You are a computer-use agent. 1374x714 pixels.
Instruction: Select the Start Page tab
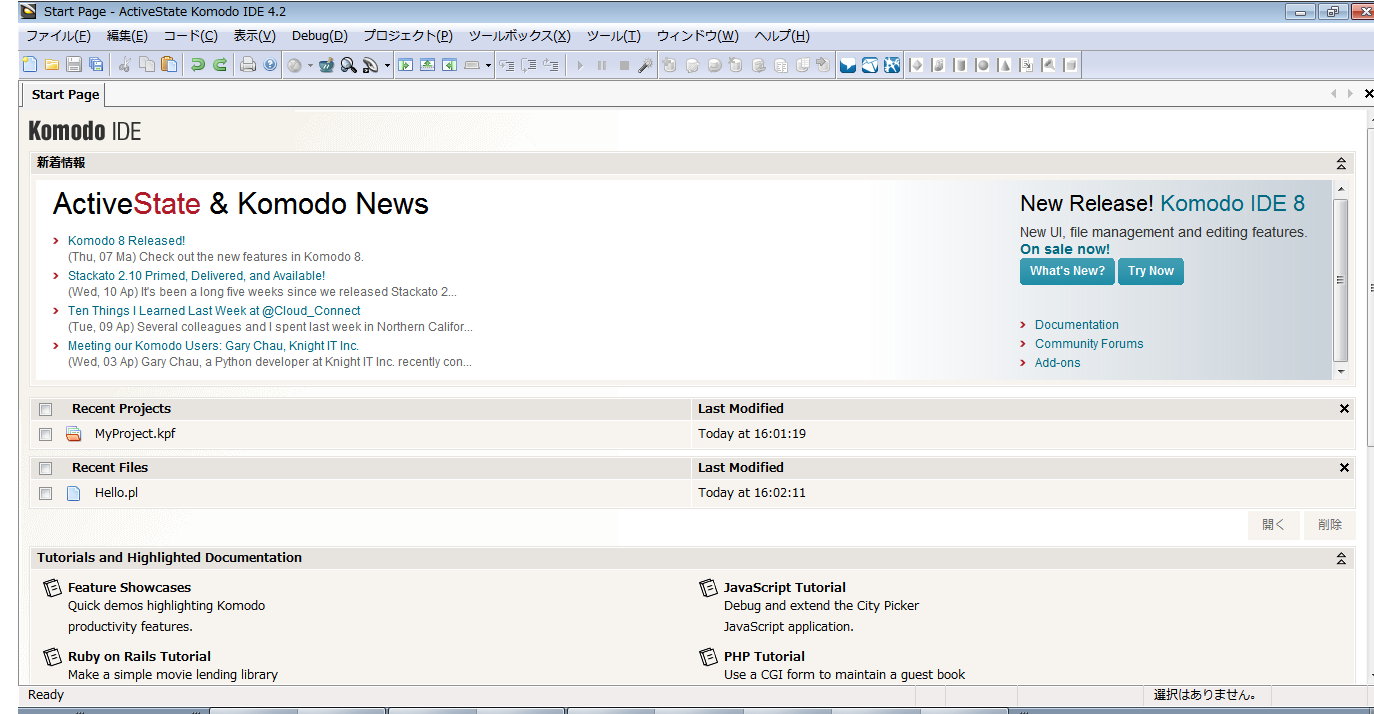pos(65,94)
